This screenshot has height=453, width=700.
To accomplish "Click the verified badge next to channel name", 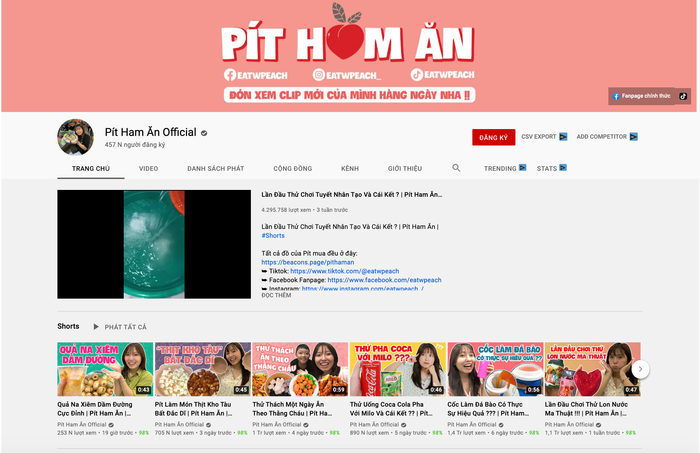I will [204, 133].
